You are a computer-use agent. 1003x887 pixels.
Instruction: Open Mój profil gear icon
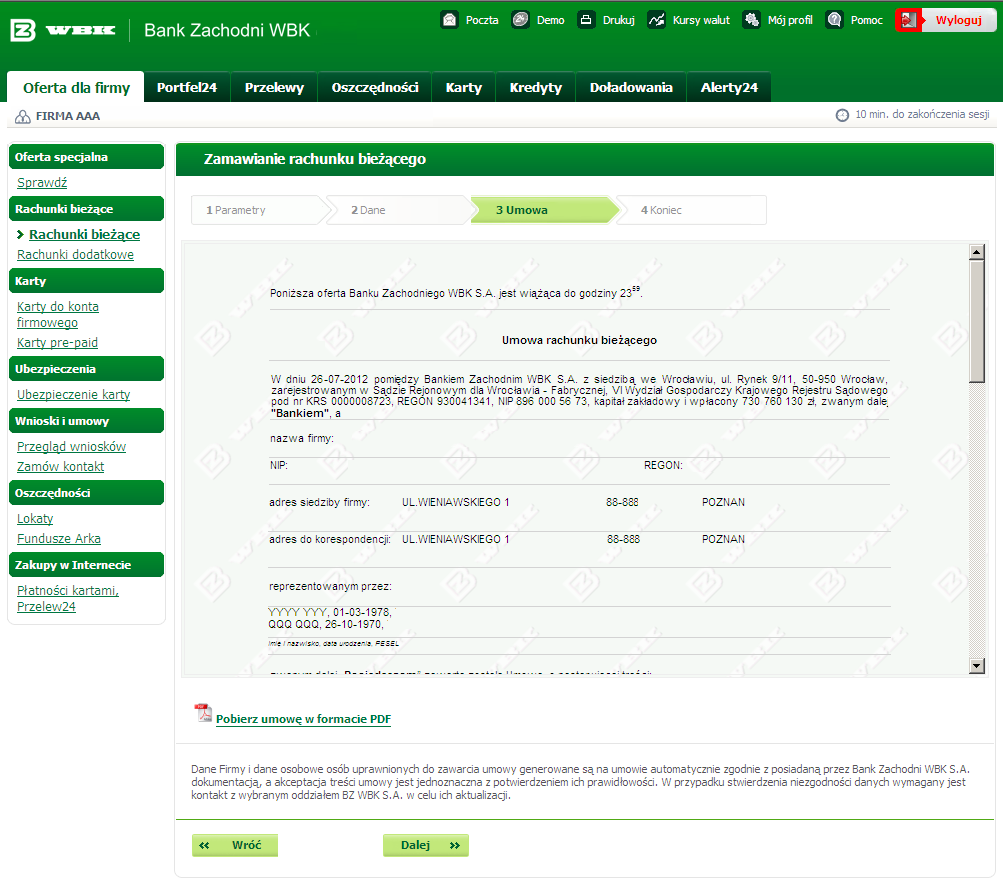pyautogui.click(x=751, y=20)
